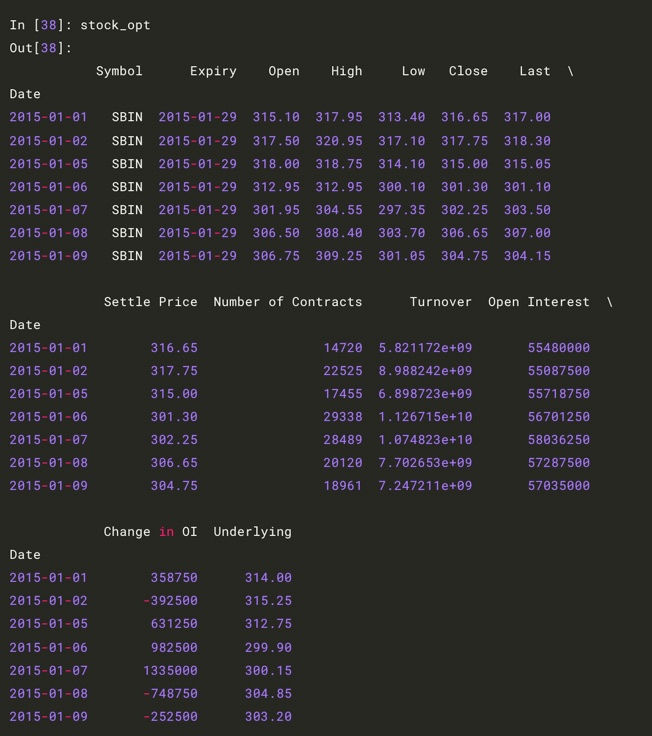Click the 'Open Interest' column header
Screen dimensions: 652x736
tap(539, 302)
